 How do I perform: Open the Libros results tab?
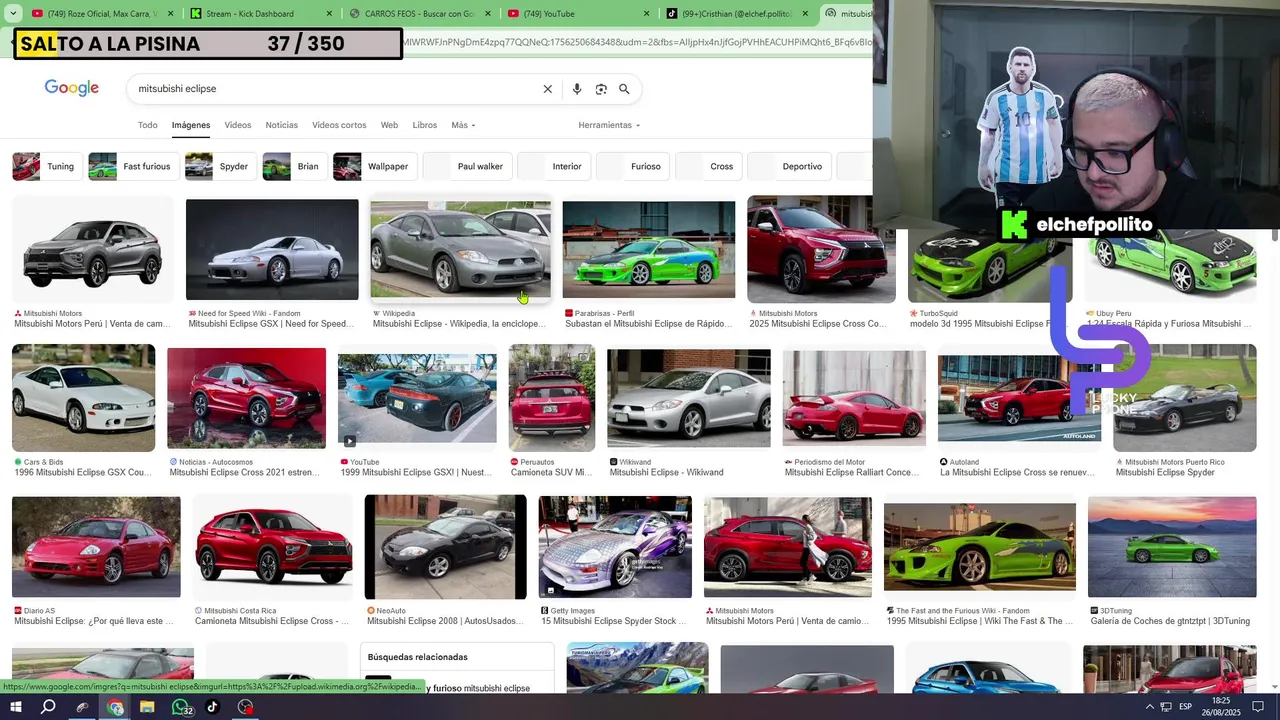[425, 125]
